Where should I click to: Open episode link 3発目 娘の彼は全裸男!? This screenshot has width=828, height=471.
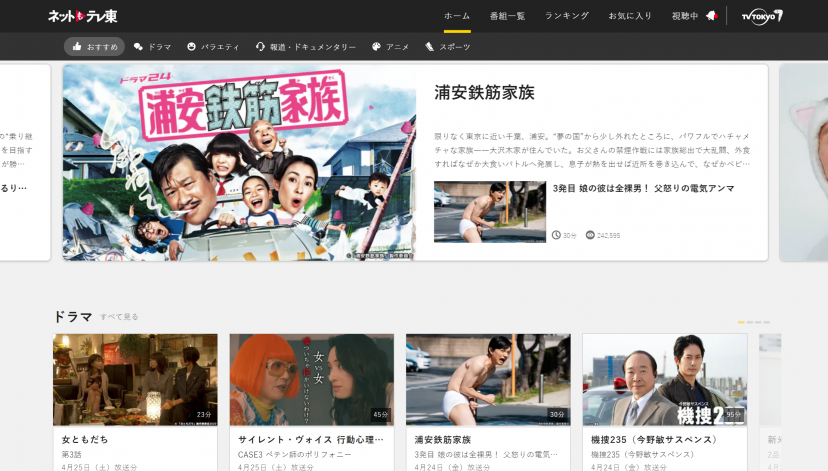pyautogui.click(x=643, y=188)
